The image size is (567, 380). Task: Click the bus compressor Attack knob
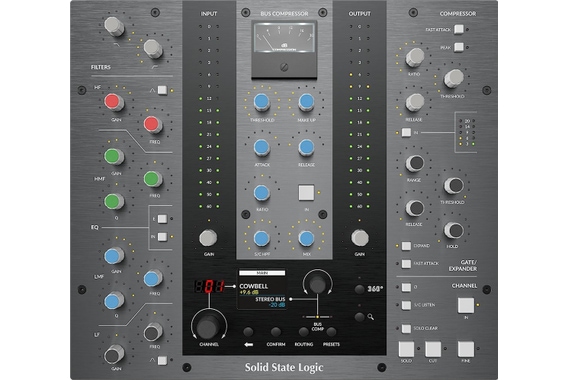261,148
